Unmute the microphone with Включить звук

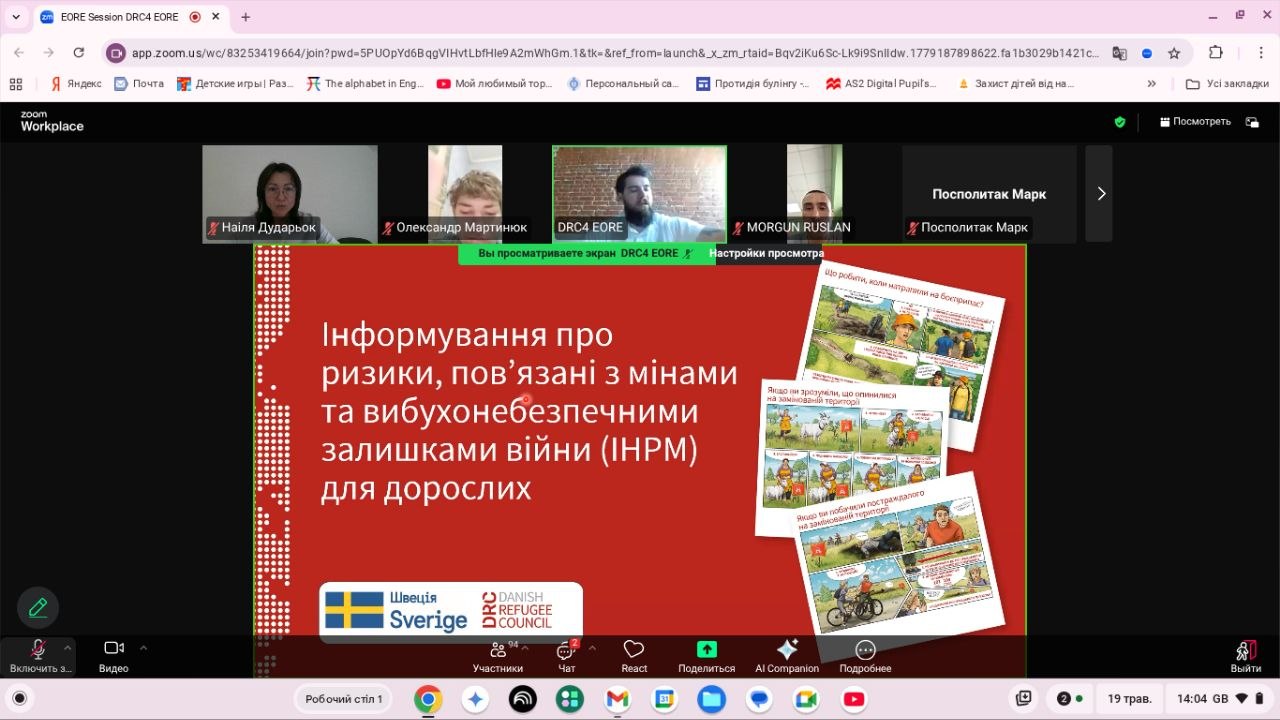pos(38,649)
